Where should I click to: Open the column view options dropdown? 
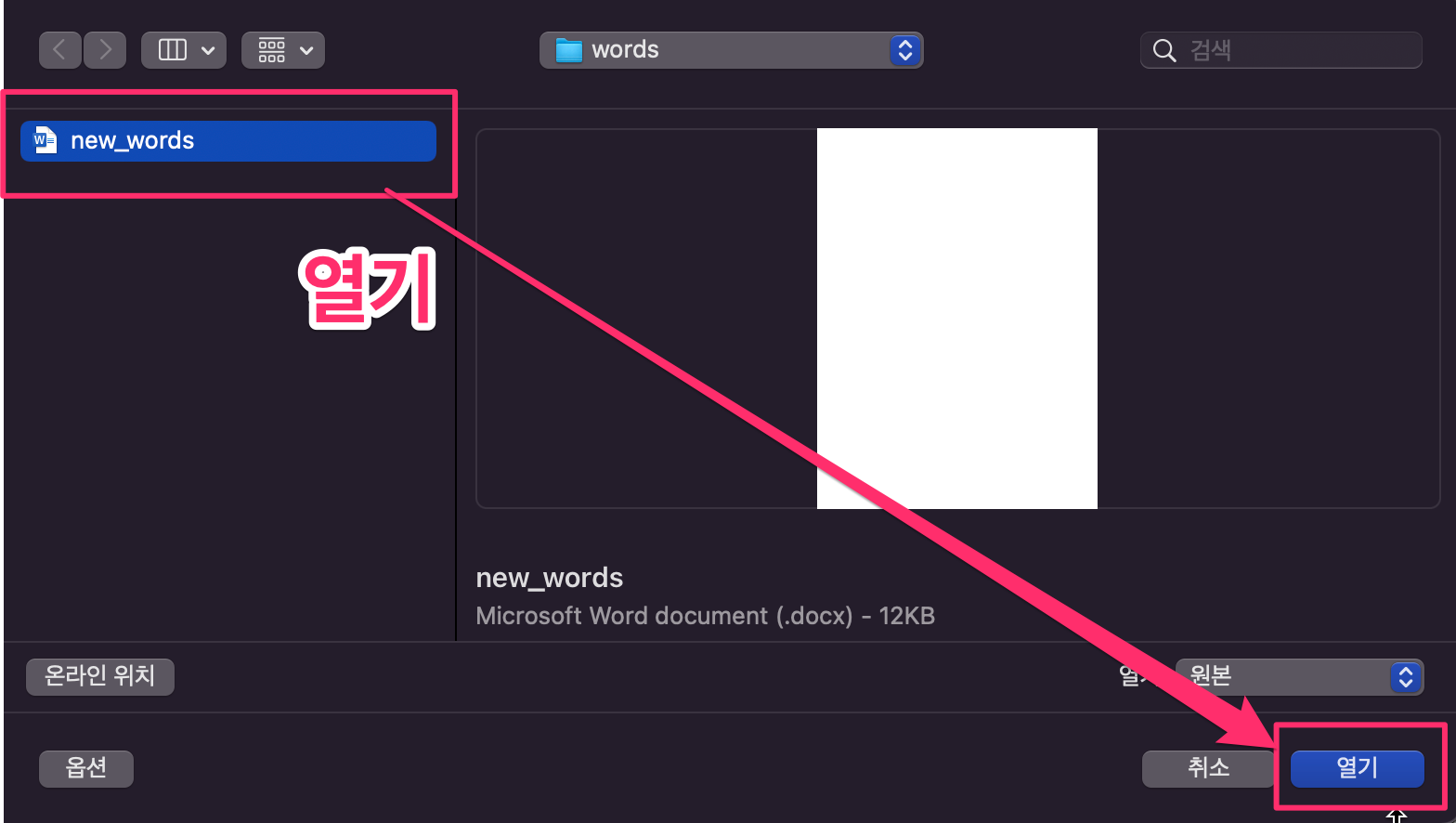pos(184,49)
